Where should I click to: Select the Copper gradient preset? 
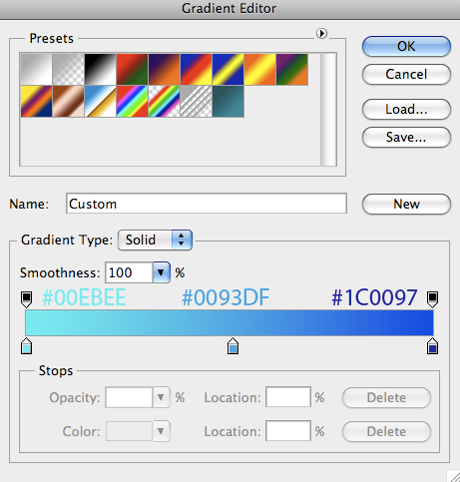(x=68, y=101)
